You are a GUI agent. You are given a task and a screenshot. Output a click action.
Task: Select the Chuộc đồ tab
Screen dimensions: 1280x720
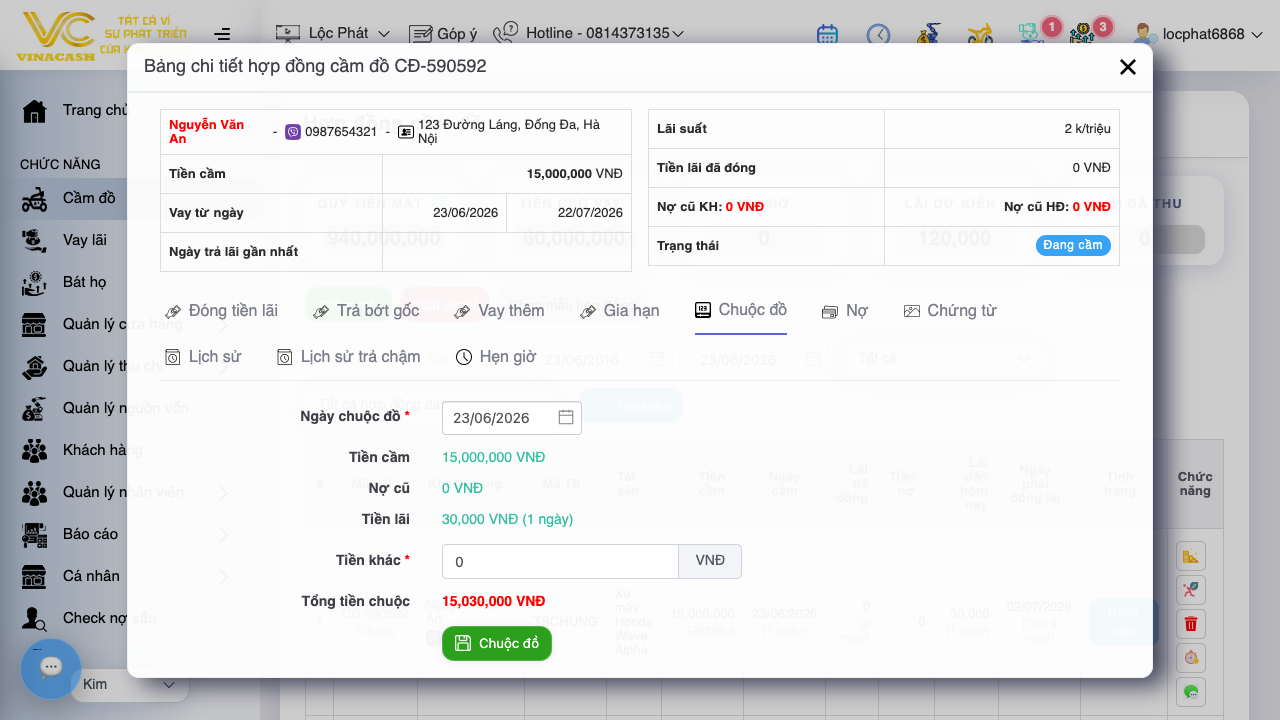click(x=741, y=310)
